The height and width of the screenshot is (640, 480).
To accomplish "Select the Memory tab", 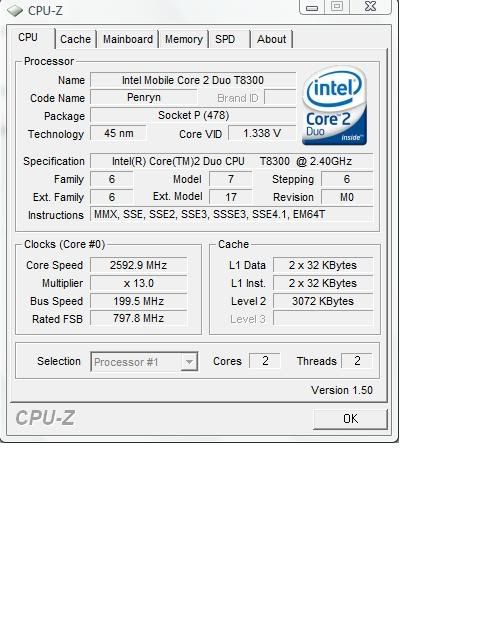I will pyautogui.click(x=184, y=39).
